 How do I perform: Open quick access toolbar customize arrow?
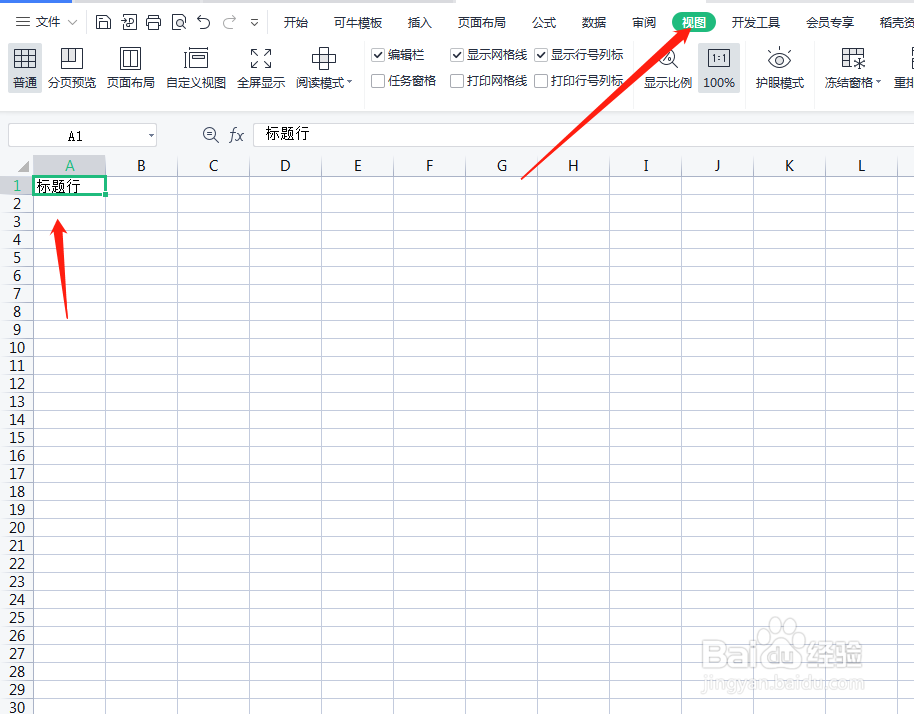[x=254, y=23]
